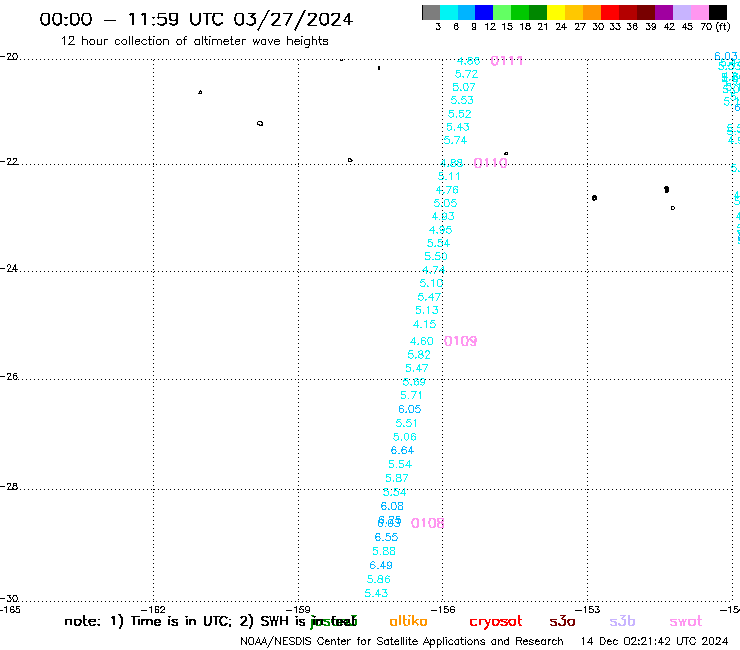The height and width of the screenshot is (650, 740).
Task: Click the -26 latitude axis label
Action: pos(9,377)
